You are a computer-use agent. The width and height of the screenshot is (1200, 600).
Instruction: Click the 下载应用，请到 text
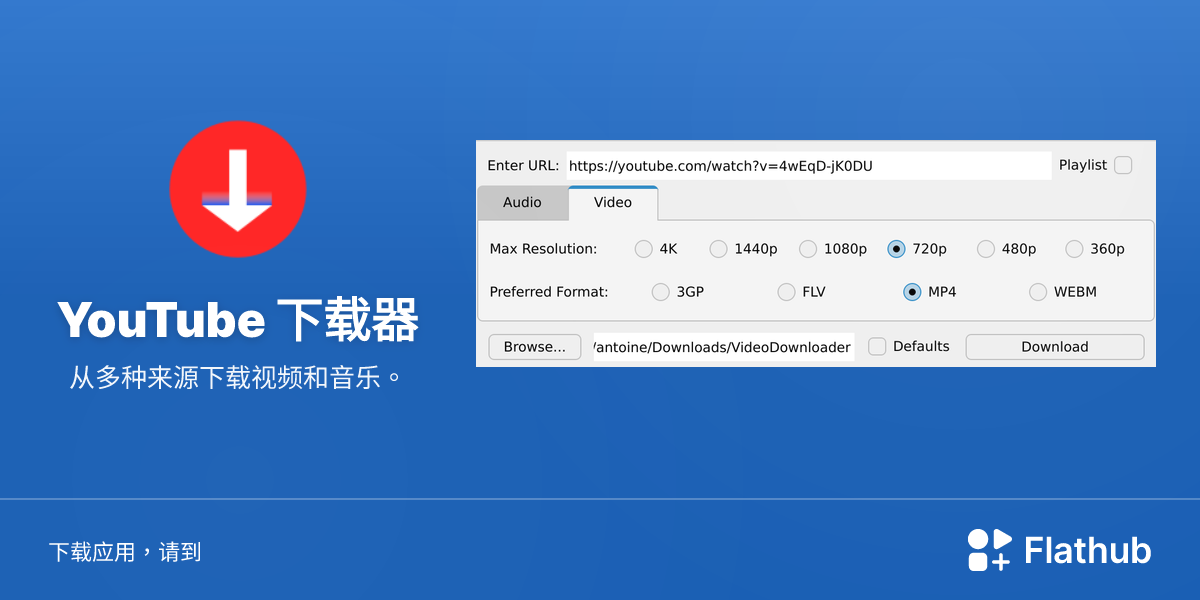coord(125,551)
